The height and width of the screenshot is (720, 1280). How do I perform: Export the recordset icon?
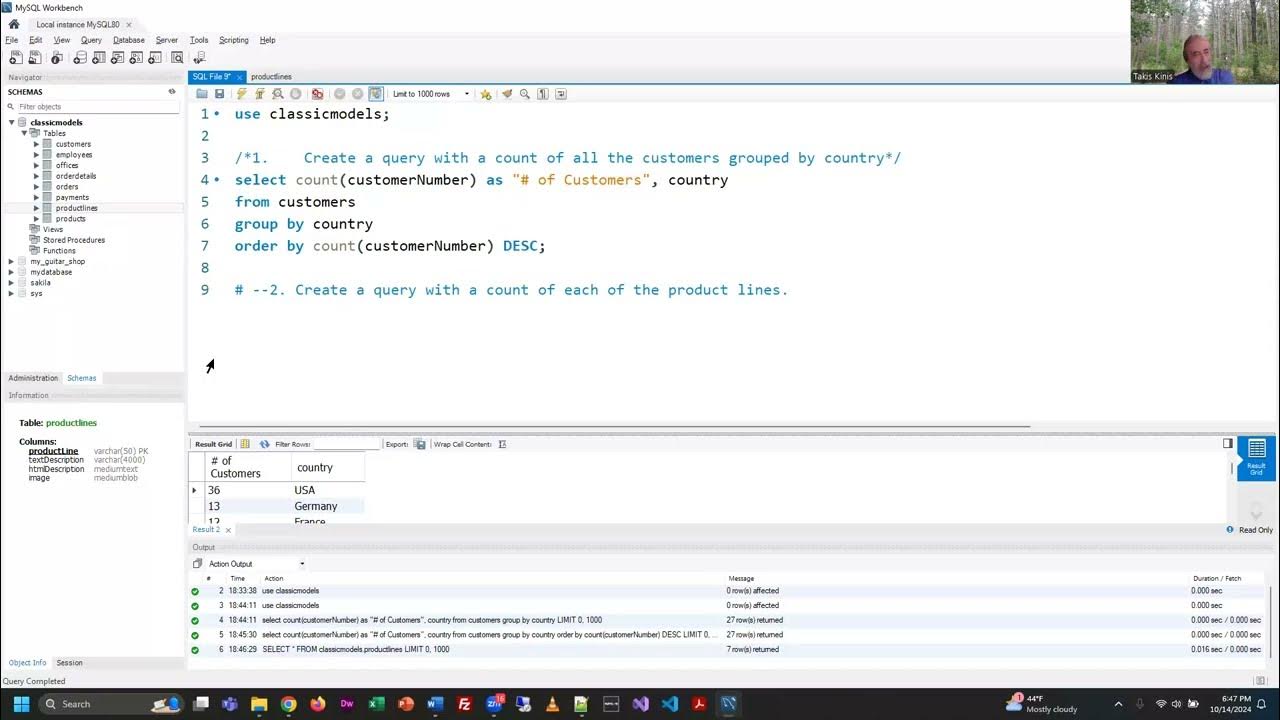pyautogui.click(x=420, y=444)
